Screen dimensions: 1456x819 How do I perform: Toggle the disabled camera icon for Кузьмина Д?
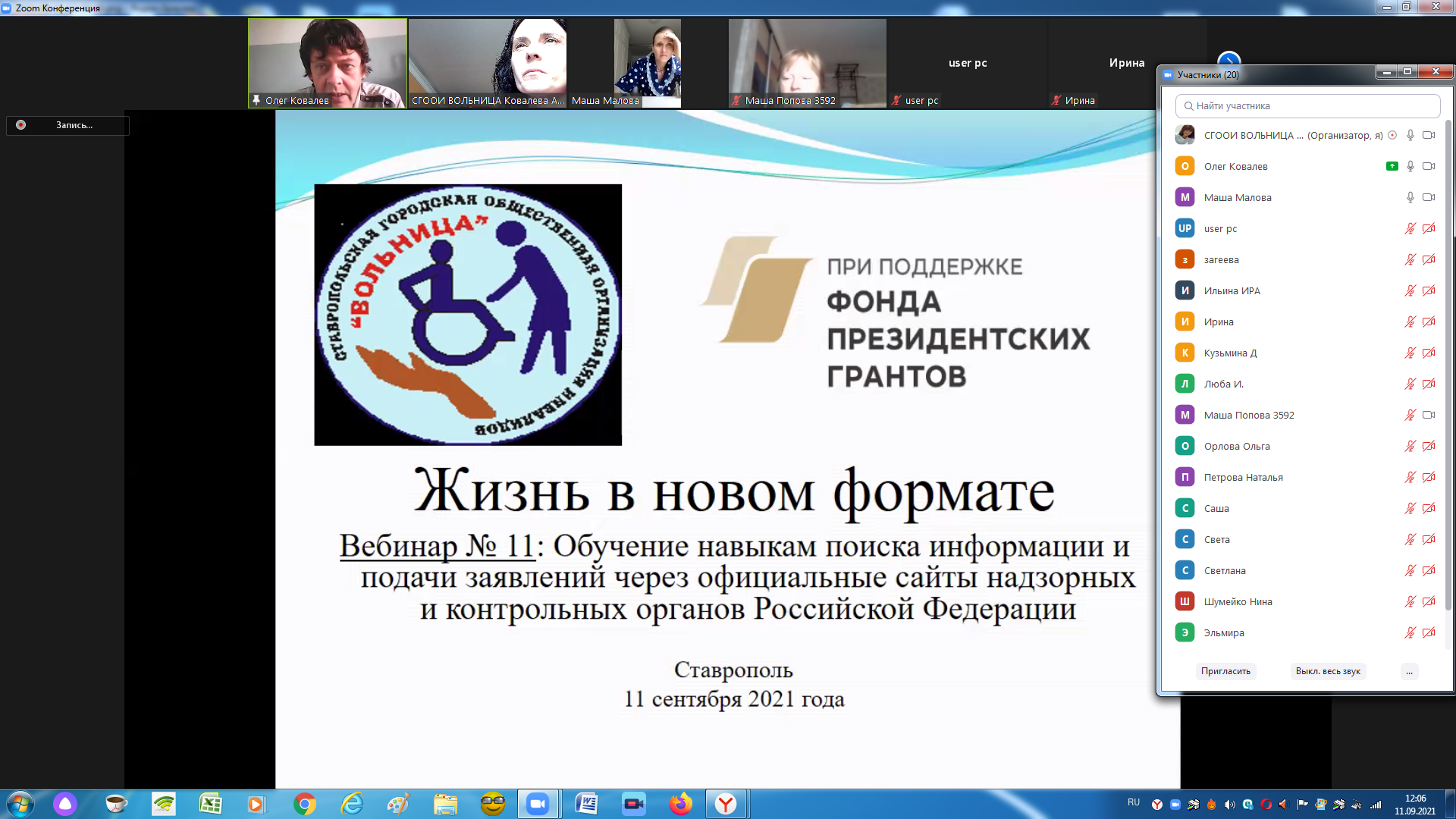[1429, 353]
